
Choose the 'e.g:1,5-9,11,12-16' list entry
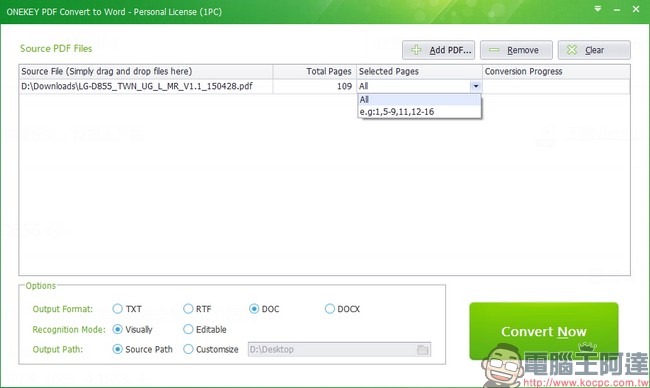tap(419, 112)
